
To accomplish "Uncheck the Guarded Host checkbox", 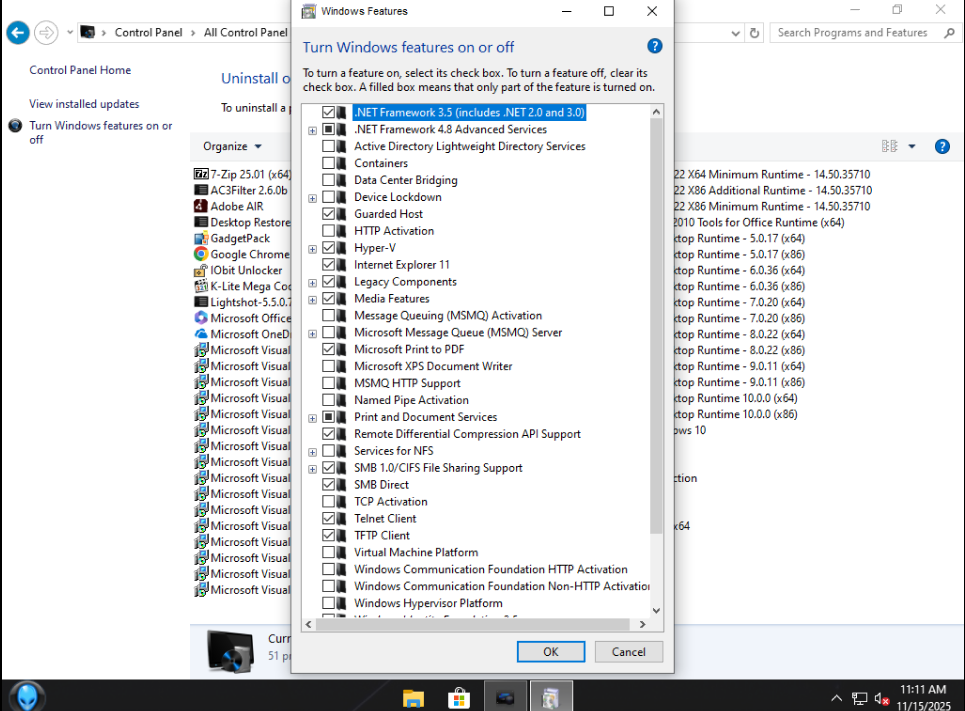I will point(329,214).
